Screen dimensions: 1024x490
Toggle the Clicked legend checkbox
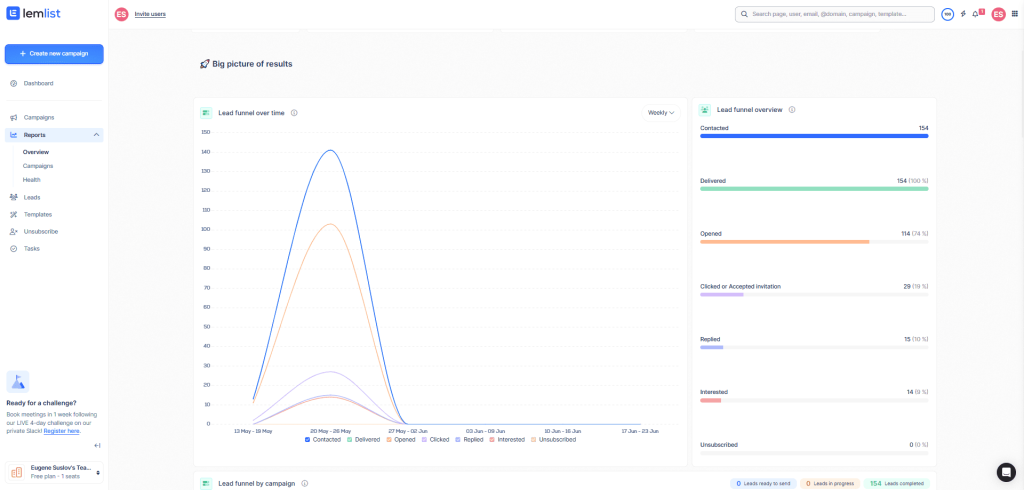click(x=424, y=440)
